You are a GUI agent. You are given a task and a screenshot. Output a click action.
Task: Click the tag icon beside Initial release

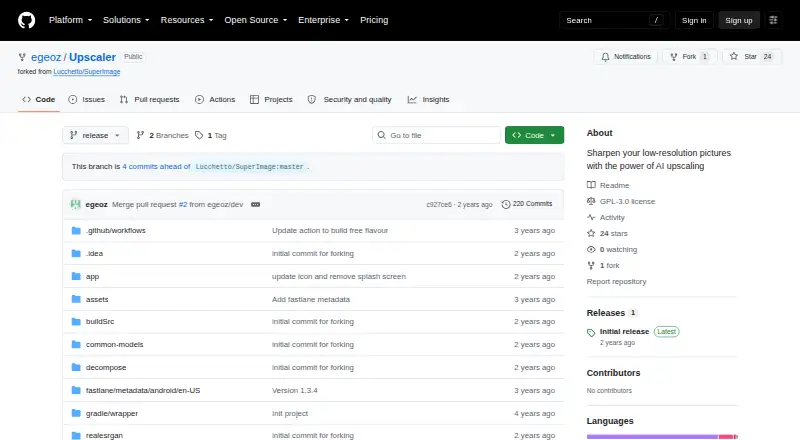coord(591,333)
